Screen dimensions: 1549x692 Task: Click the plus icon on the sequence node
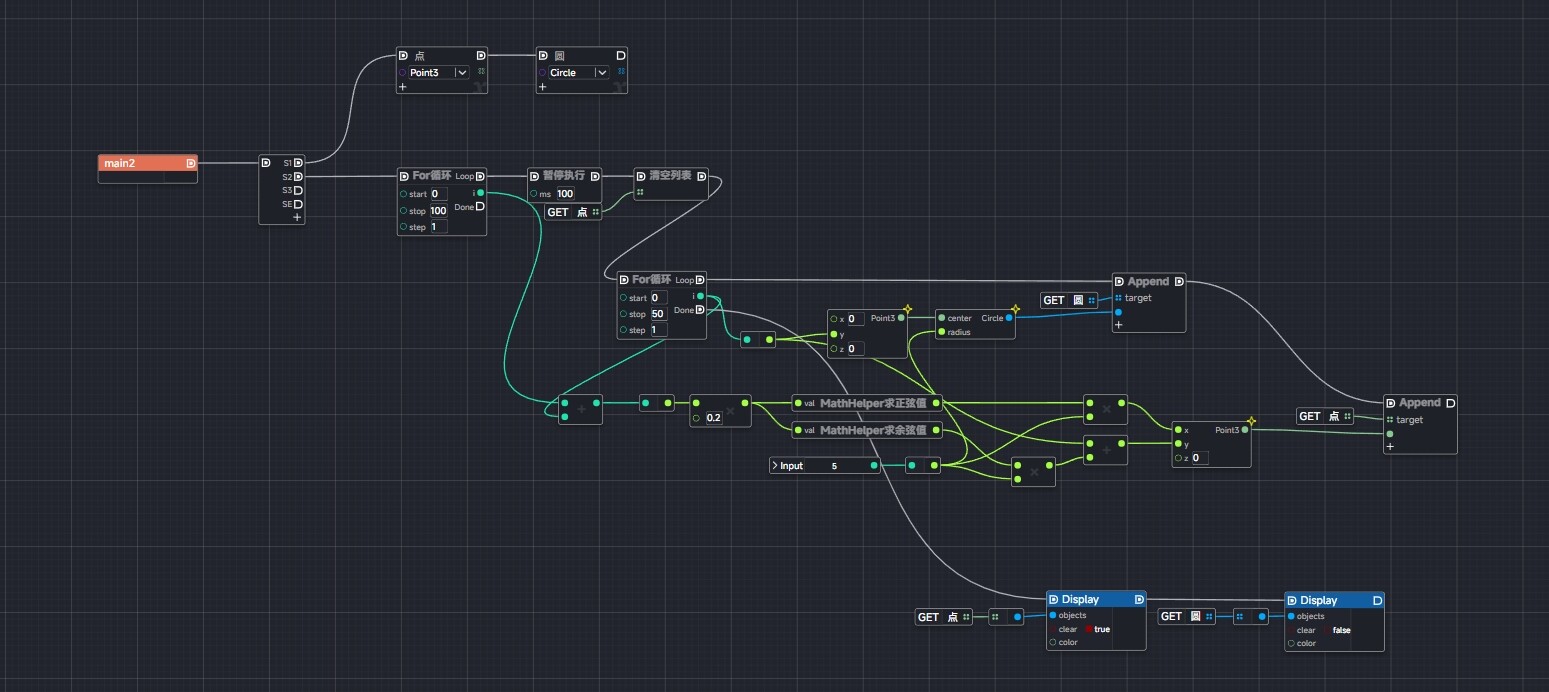297,217
